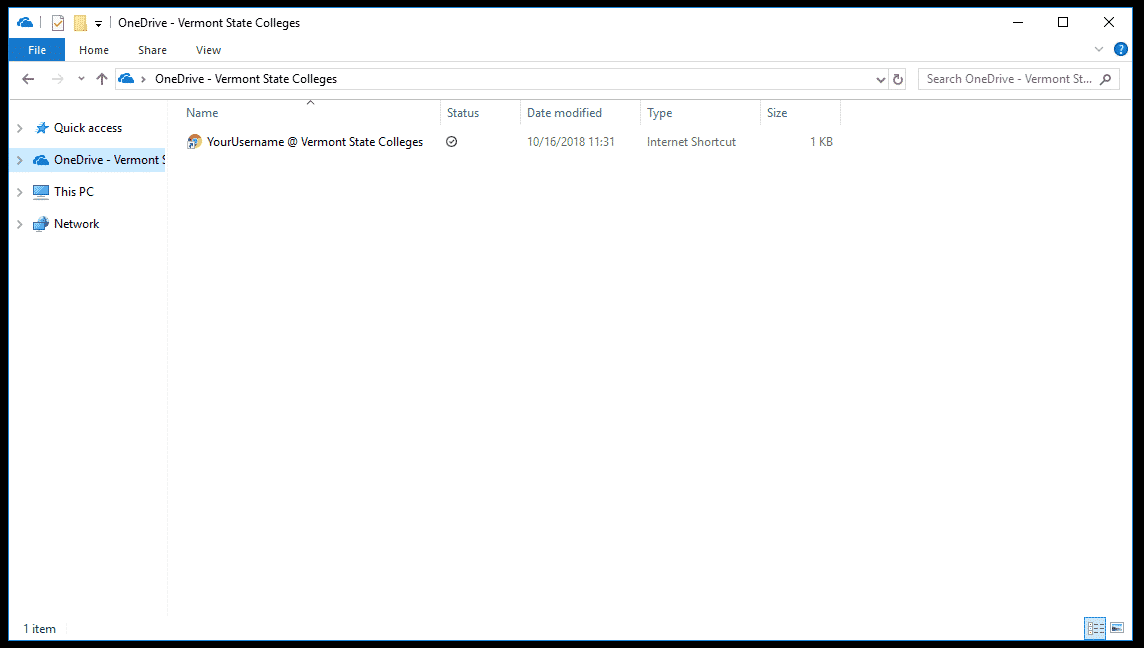Viewport: 1144px width, 648px height.
Task: Go forward with the Forward arrow
Action: (57, 79)
